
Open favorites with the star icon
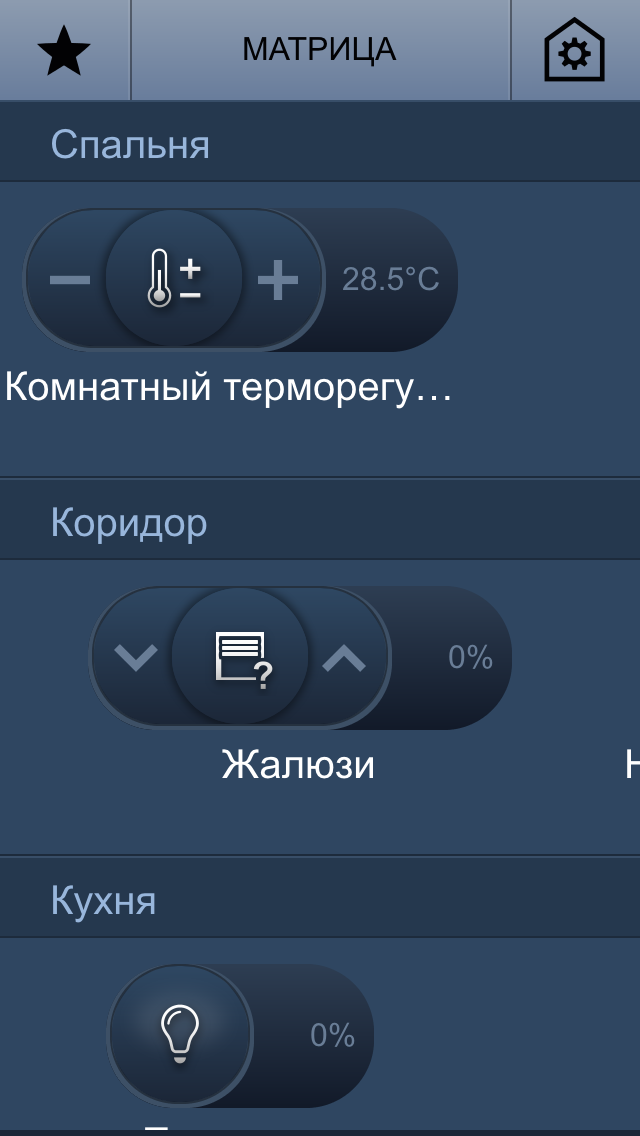(x=64, y=50)
